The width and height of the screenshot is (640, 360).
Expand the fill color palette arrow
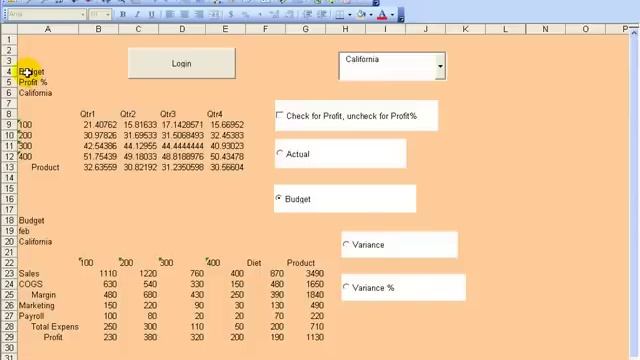tap(371, 14)
